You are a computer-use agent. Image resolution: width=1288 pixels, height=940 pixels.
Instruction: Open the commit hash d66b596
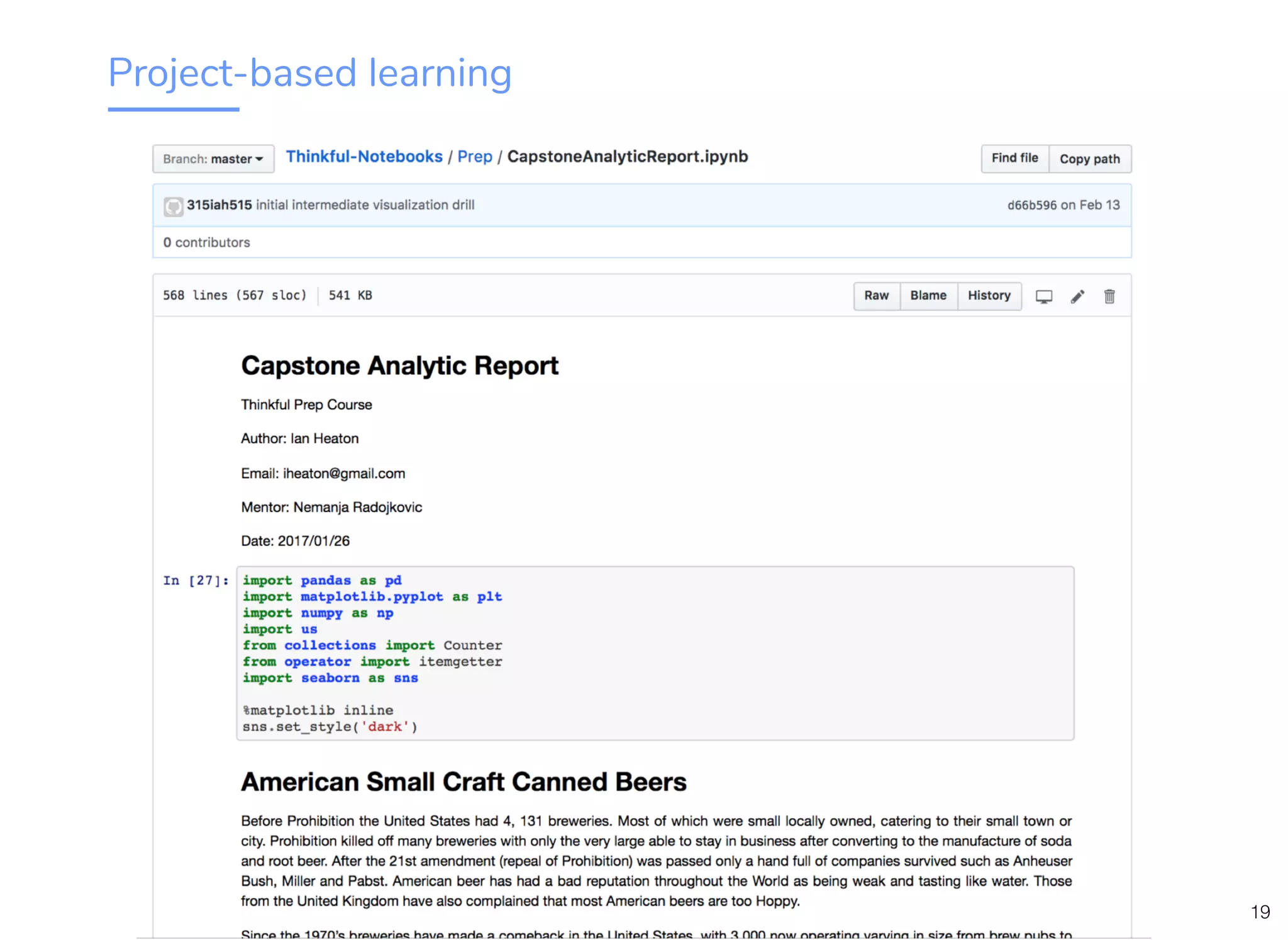point(1031,205)
